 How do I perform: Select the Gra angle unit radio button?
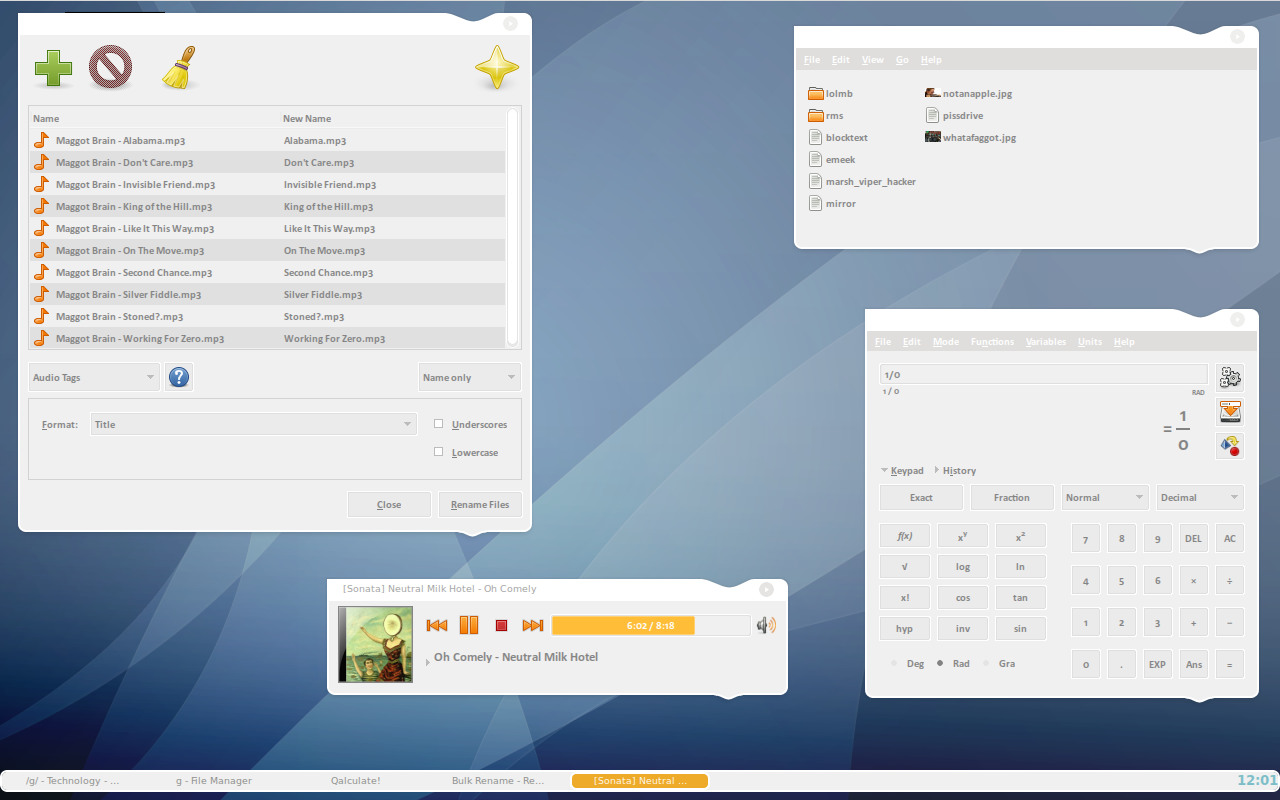coord(986,663)
